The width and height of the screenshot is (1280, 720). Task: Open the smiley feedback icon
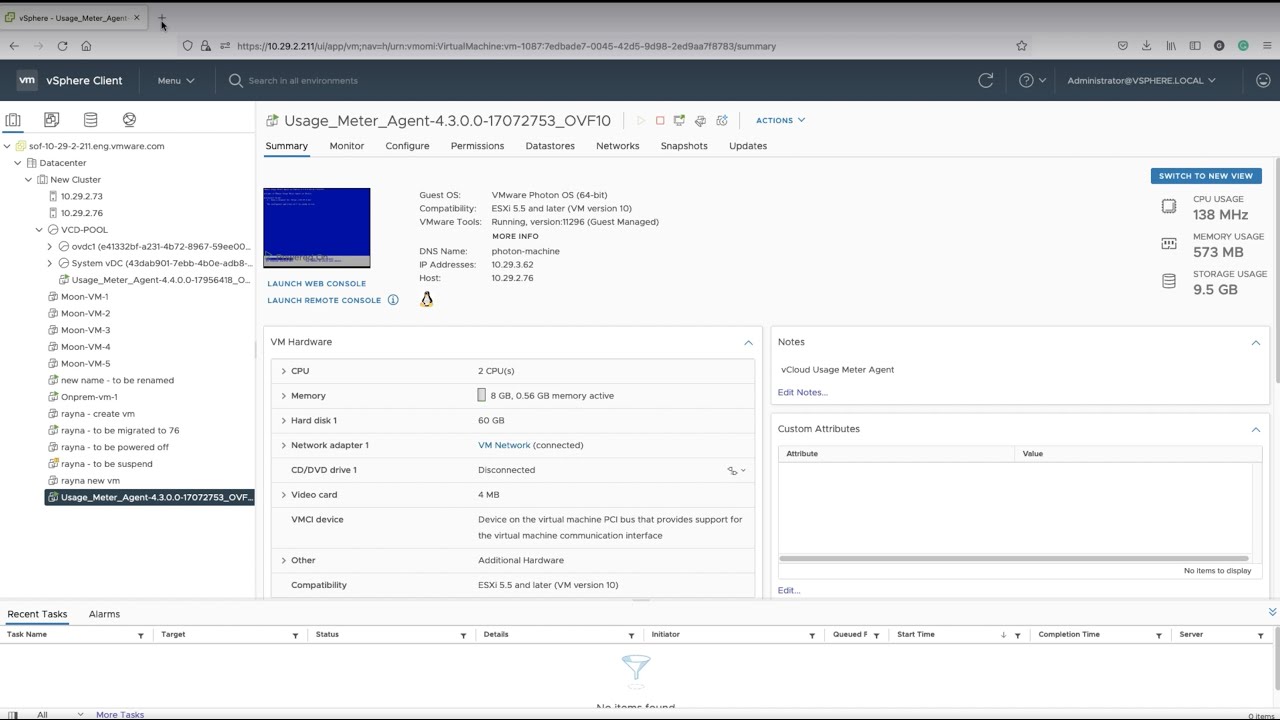tap(1263, 81)
